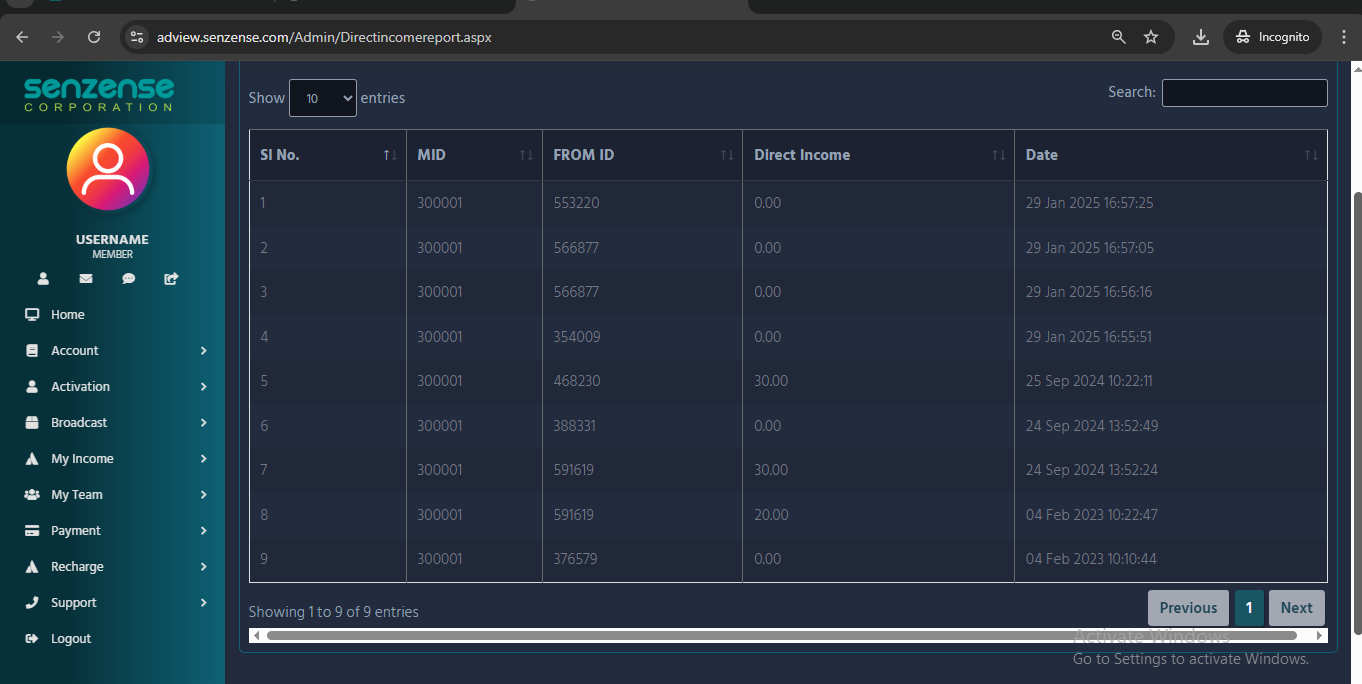Click the horizontal scrollbar right arrow
Viewport: 1362px width, 684px height.
pyautogui.click(x=1319, y=635)
